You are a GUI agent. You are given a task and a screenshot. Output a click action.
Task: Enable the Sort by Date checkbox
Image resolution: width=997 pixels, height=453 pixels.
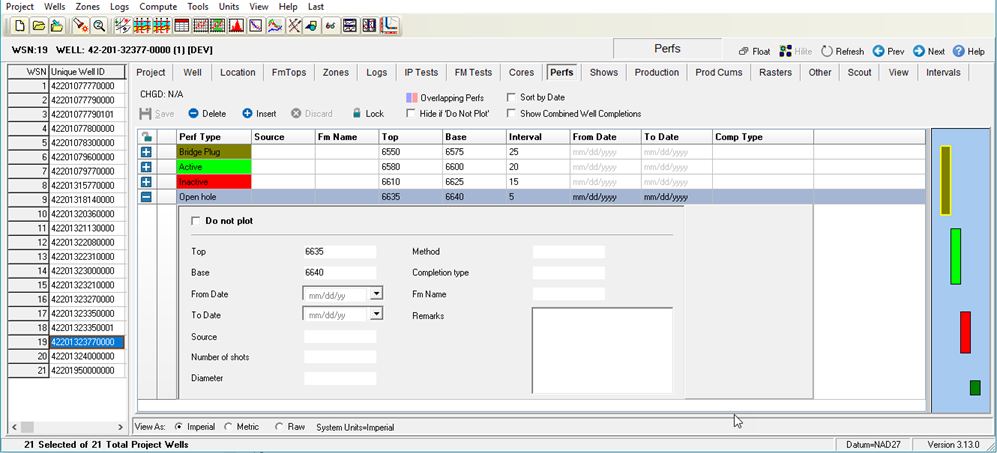click(x=511, y=97)
